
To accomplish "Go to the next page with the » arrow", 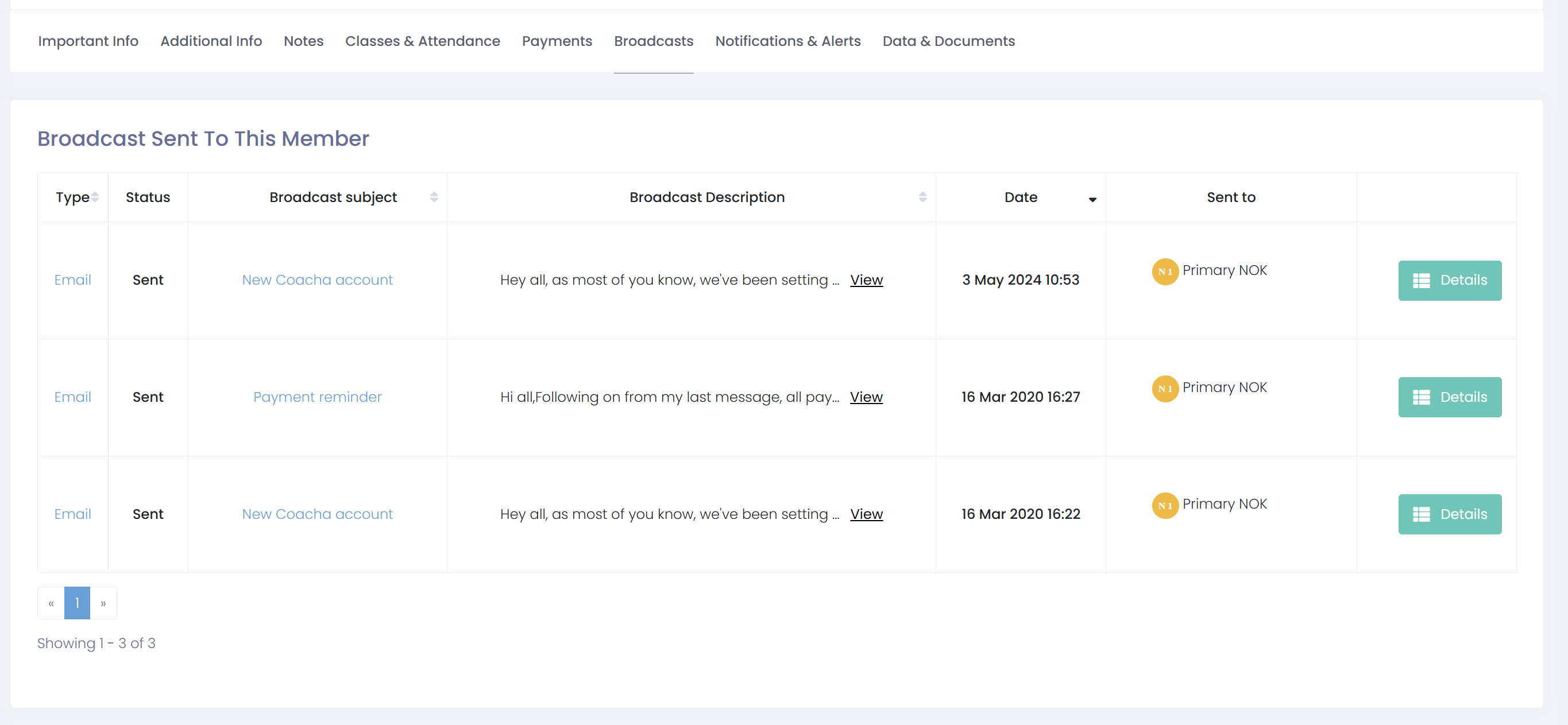I will click(x=103, y=603).
